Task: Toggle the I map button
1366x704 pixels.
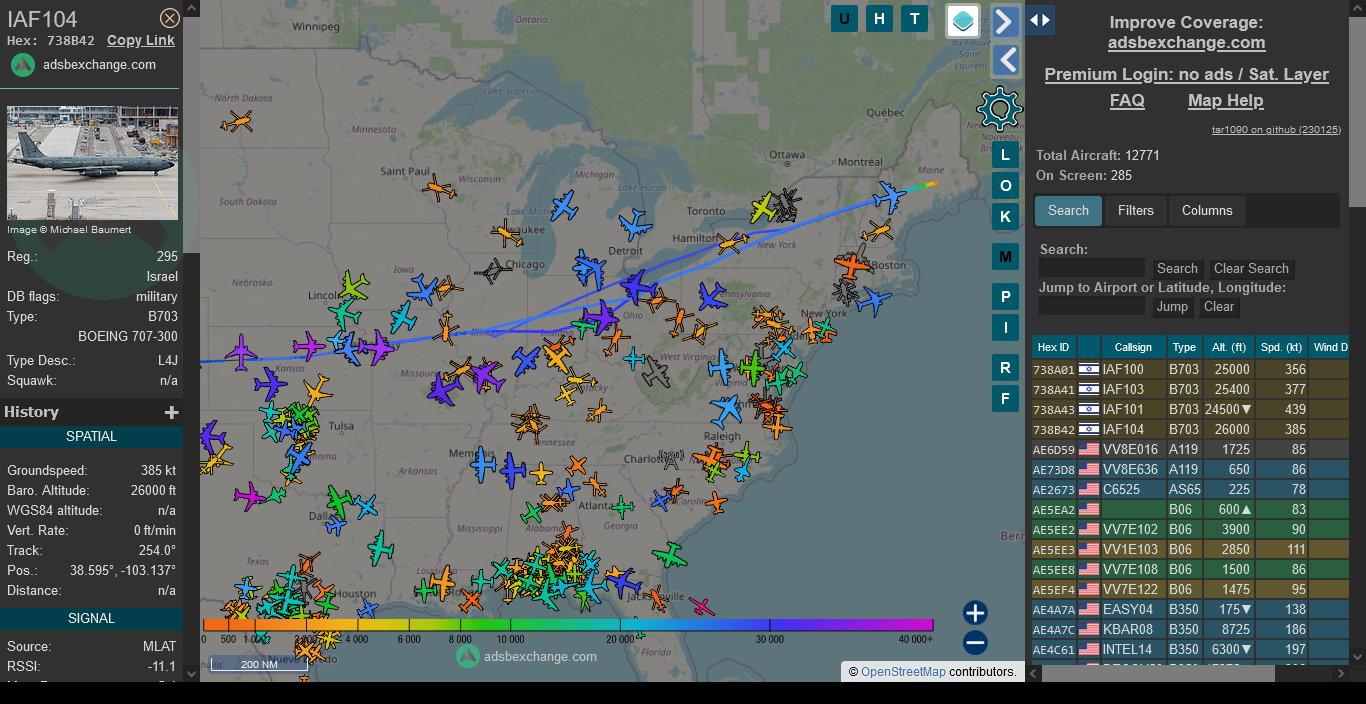Action: (1005, 327)
